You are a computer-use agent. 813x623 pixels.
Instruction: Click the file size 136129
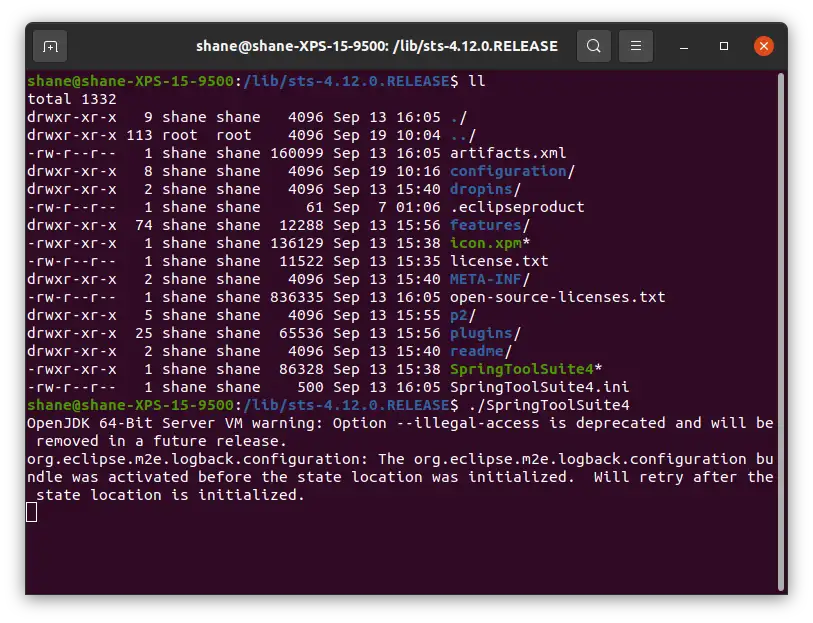pyautogui.click(x=297, y=243)
